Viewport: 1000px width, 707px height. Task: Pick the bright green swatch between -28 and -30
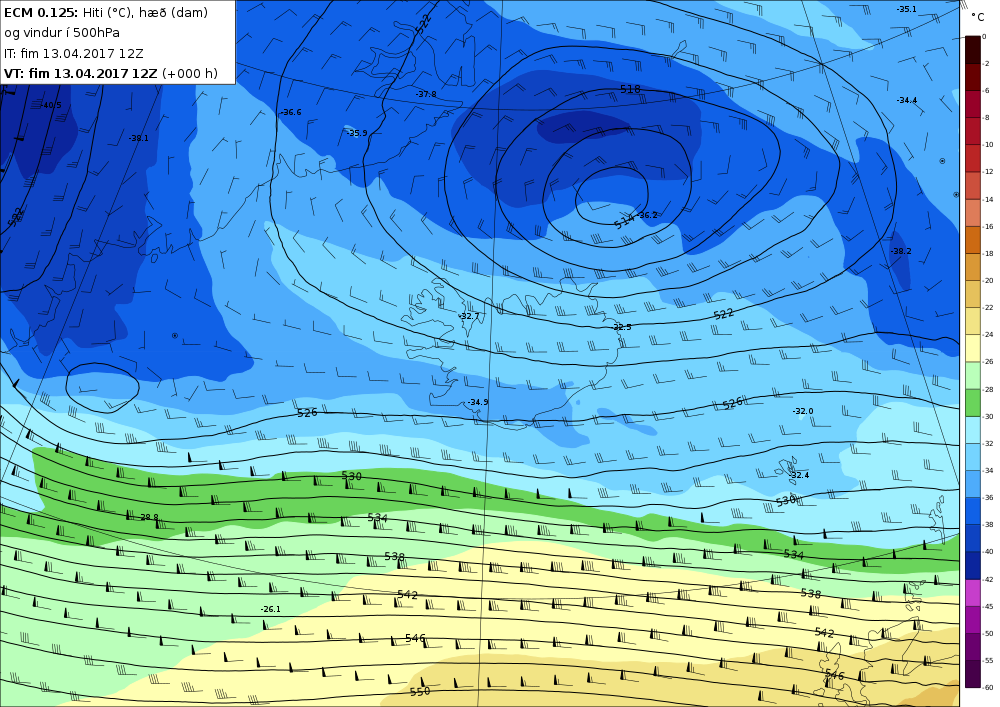973,402
